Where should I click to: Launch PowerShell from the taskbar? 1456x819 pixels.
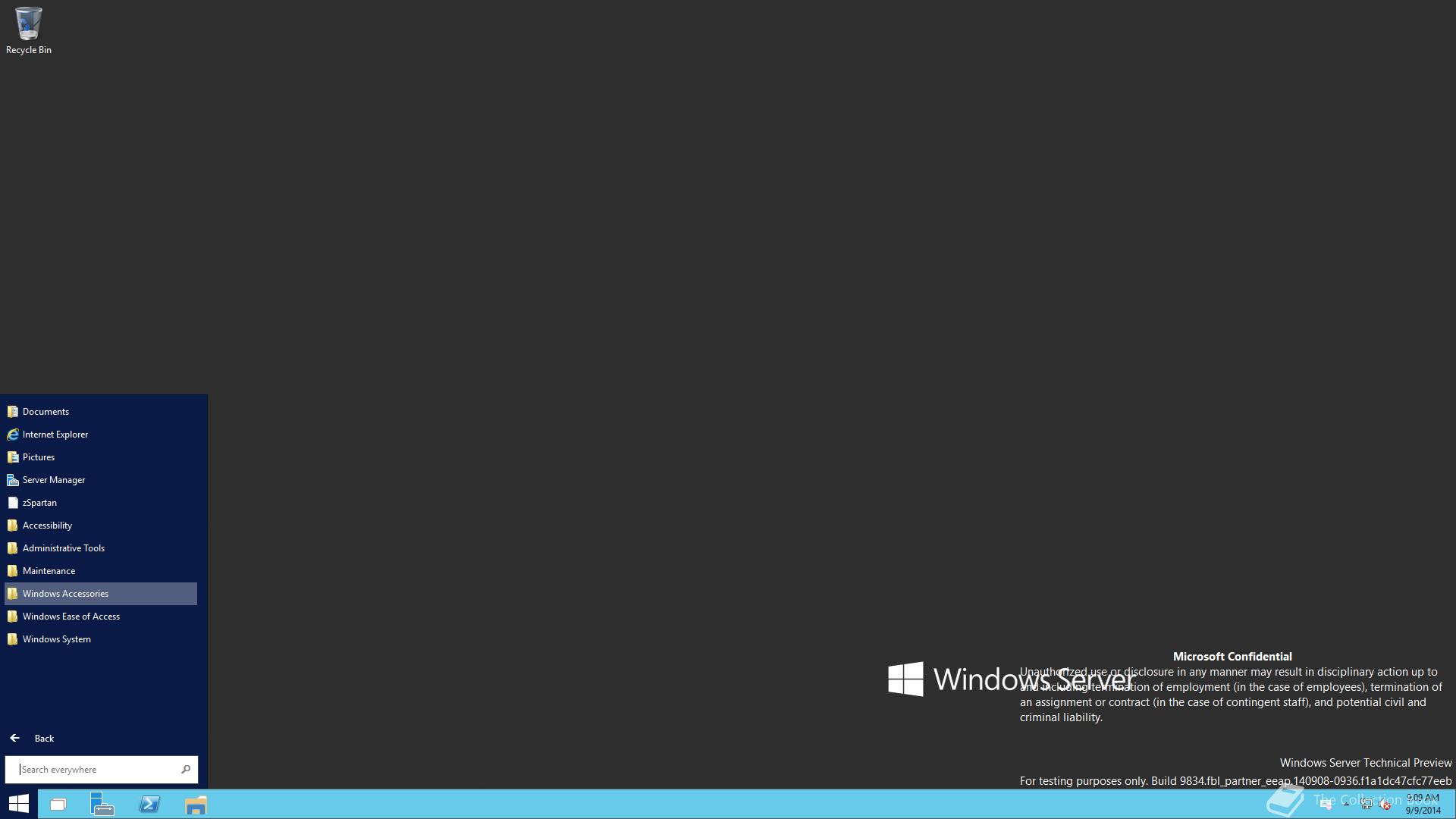click(149, 804)
